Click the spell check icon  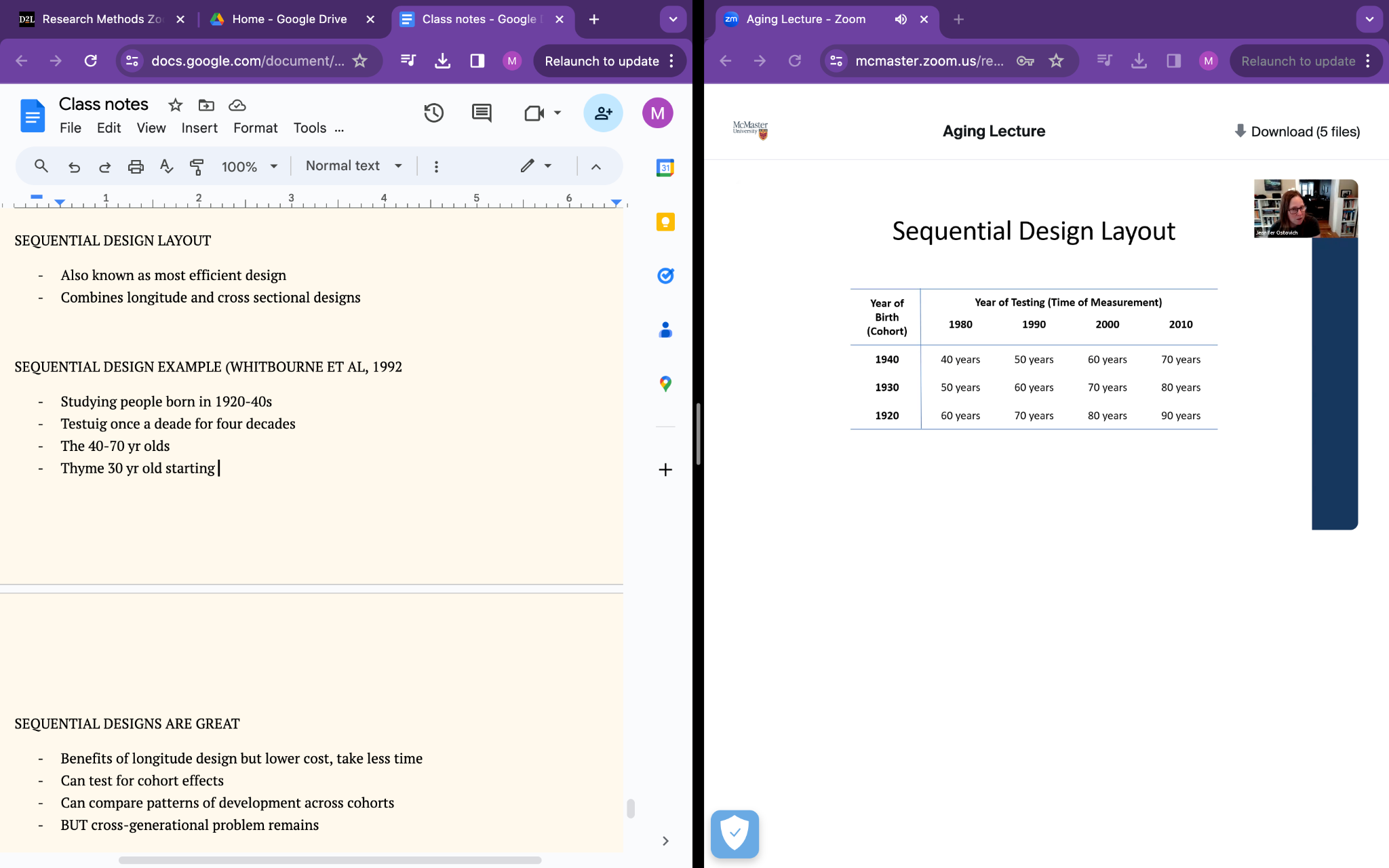click(166, 166)
